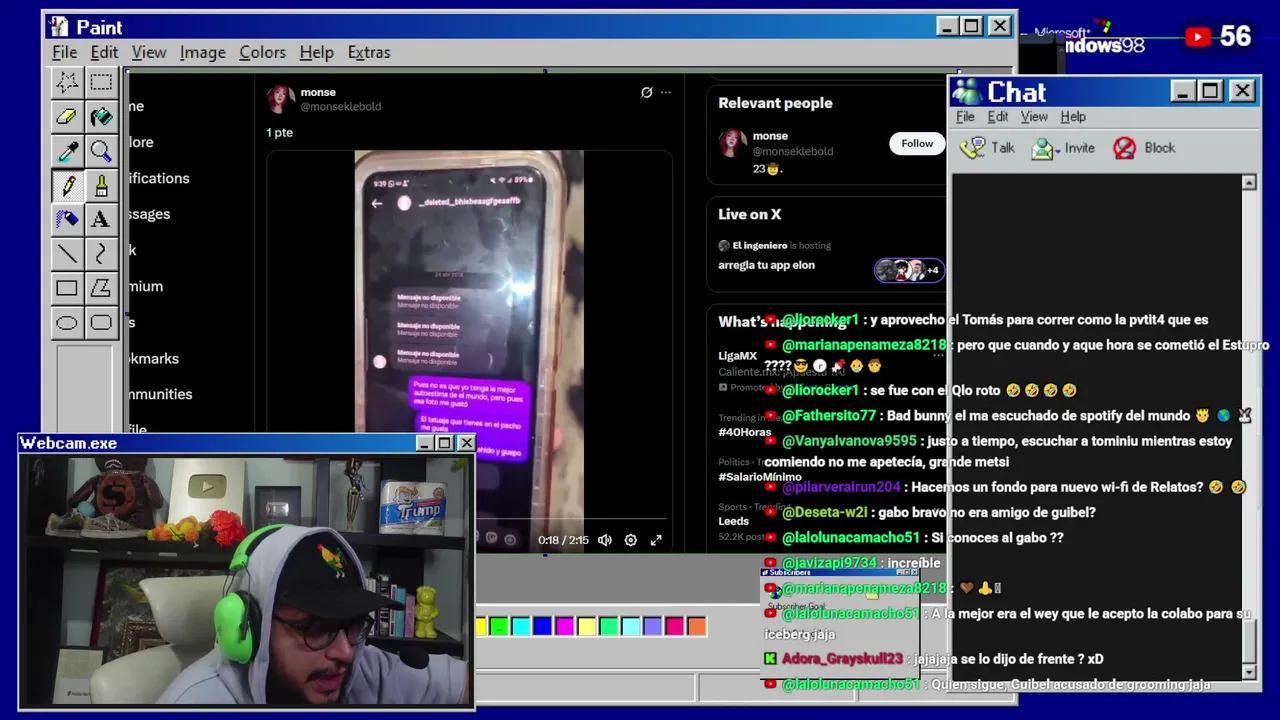Activate the Pick Color eyedropper tool
Screen dimensions: 1280x720
pyautogui.click(x=67, y=152)
